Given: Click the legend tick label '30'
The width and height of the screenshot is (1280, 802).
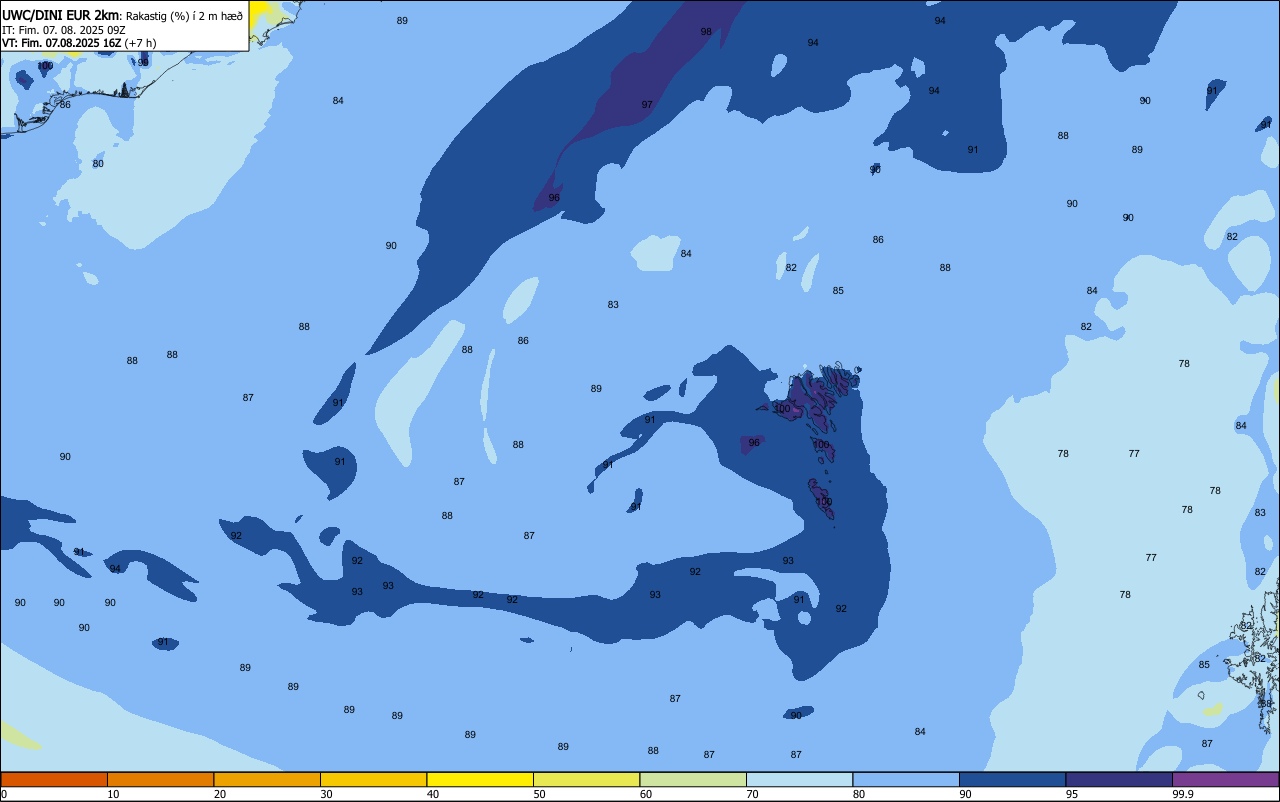Looking at the screenshot, I should click(x=326, y=794).
